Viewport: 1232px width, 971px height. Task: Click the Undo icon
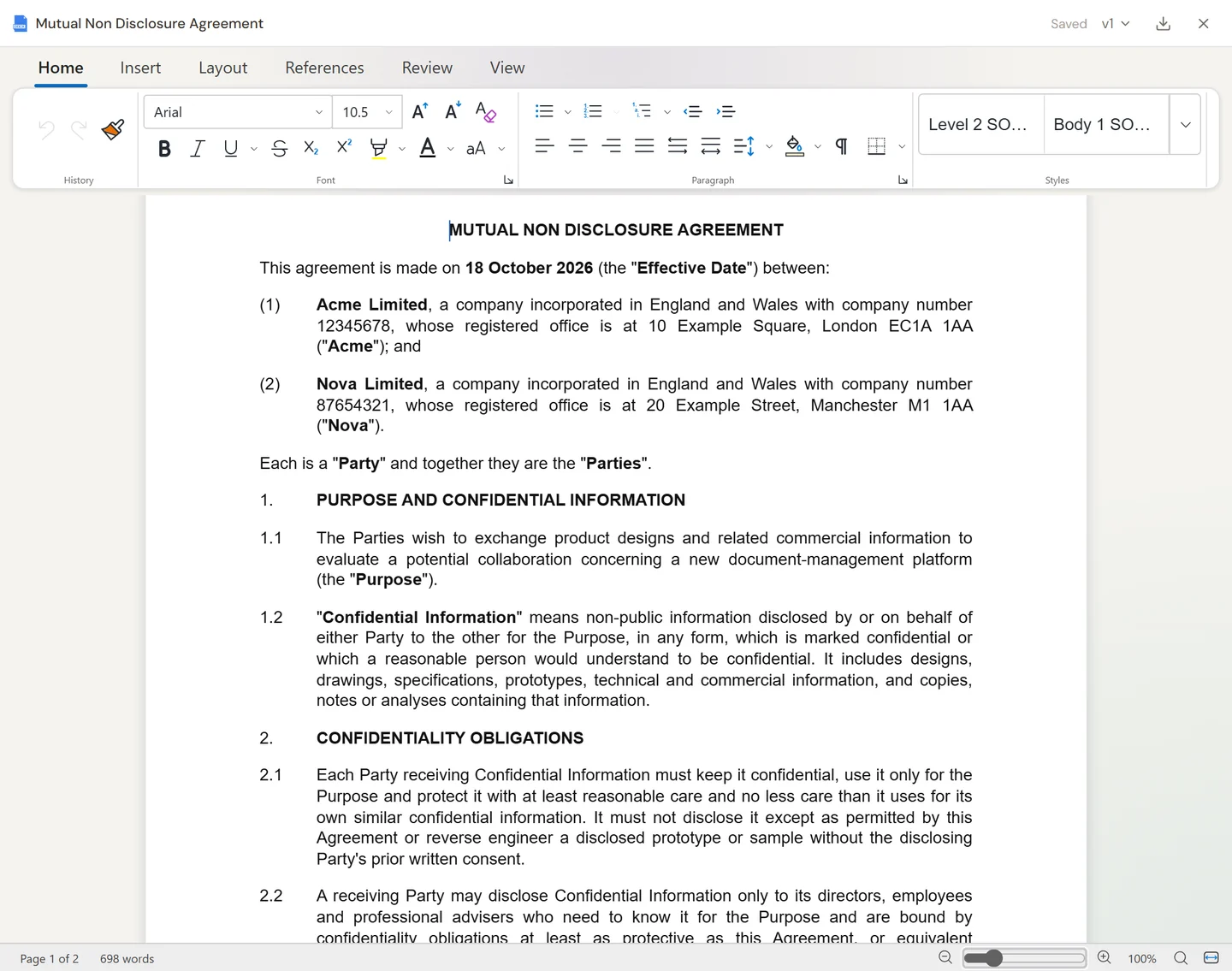point(46,129)
